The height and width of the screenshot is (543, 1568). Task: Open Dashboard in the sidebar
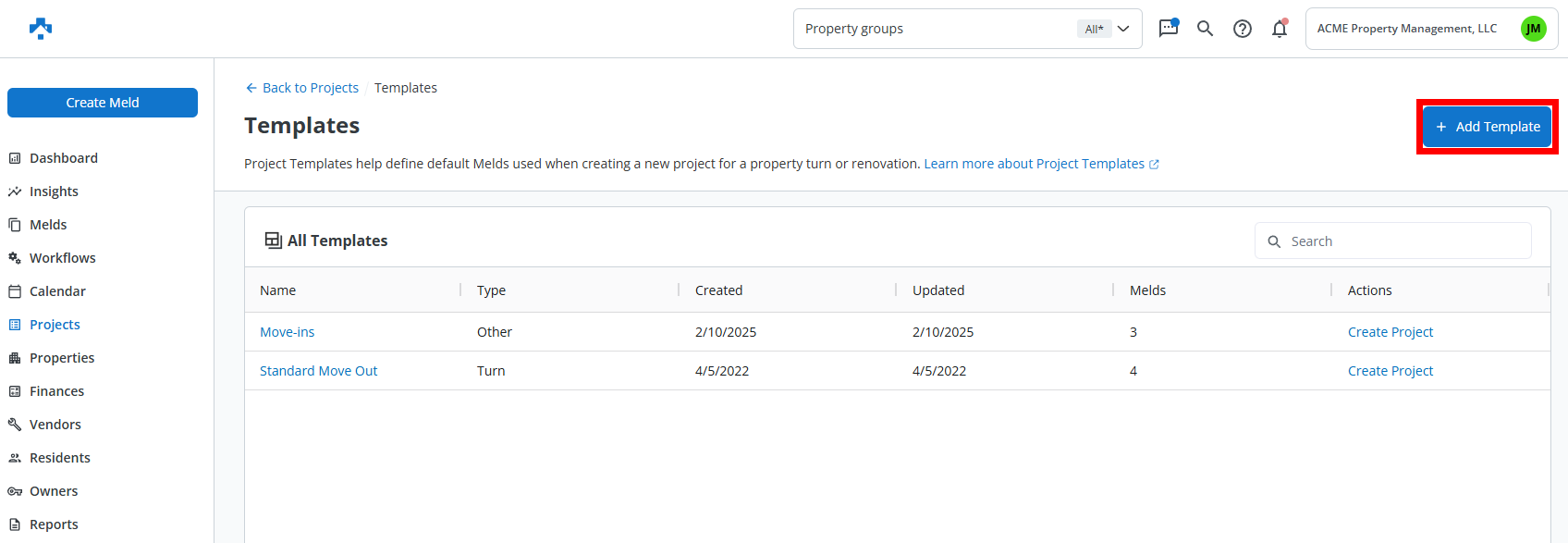63,158
